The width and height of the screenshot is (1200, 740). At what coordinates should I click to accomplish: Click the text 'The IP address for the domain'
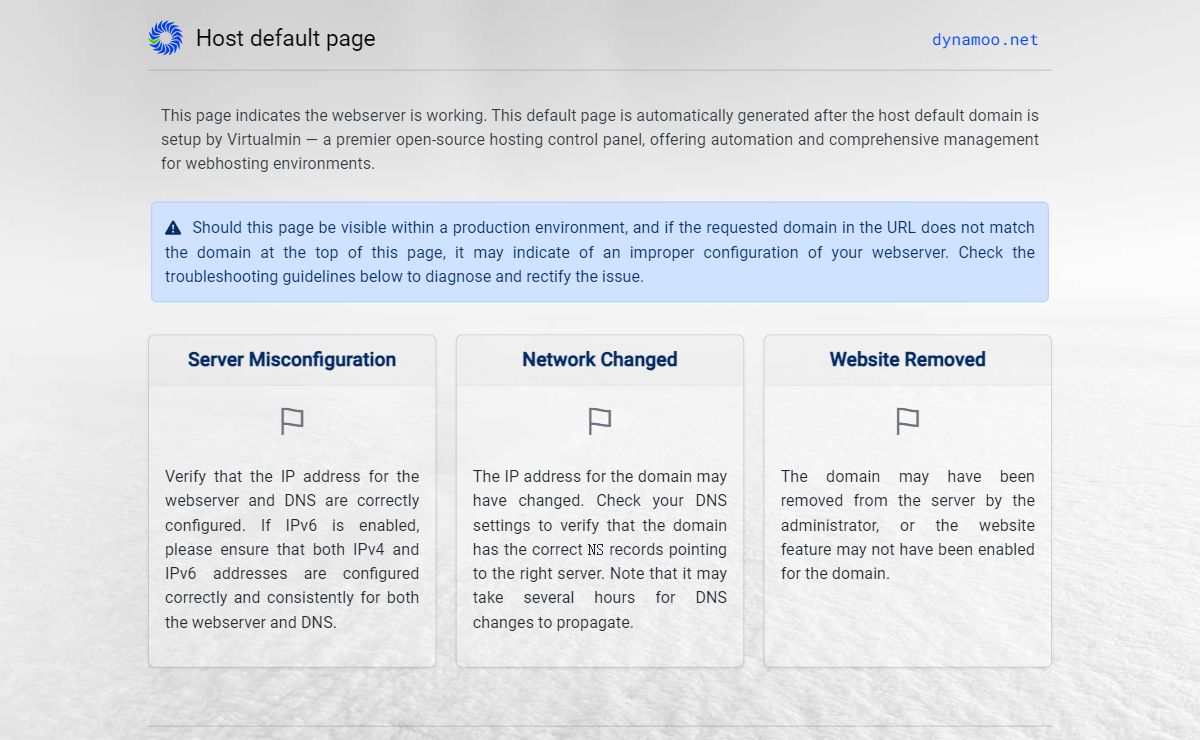tap(600, 549)
